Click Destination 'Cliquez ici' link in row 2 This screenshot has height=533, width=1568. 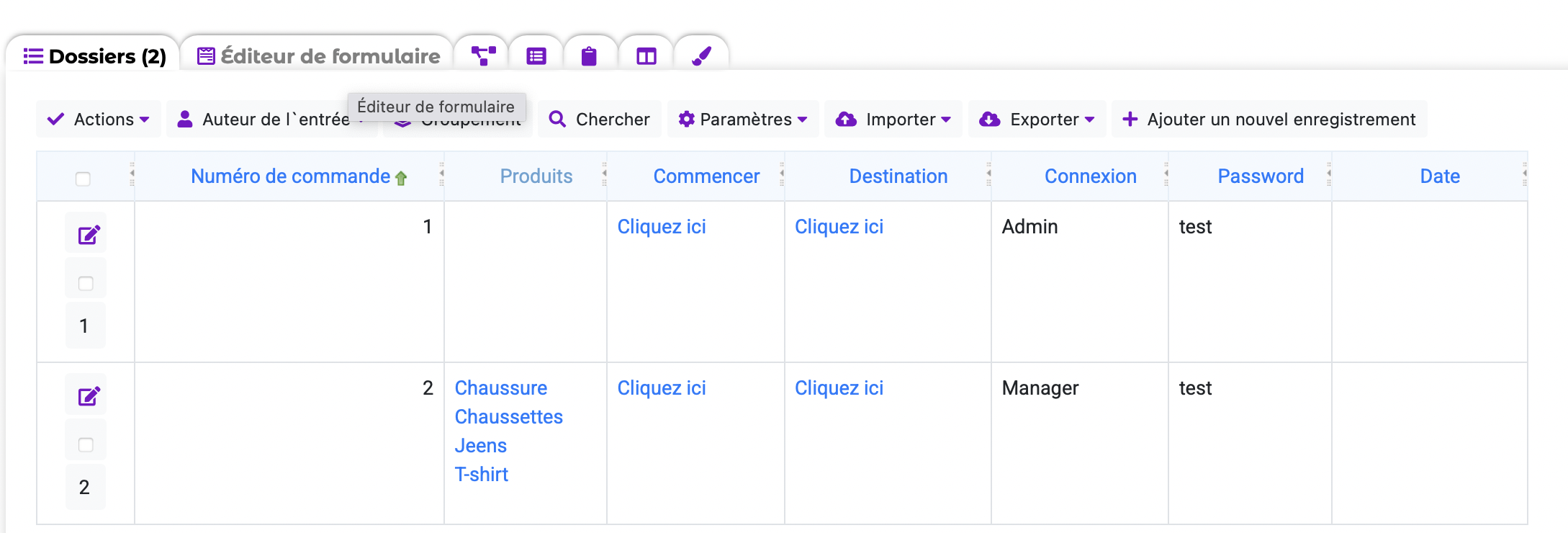point(839,388)
